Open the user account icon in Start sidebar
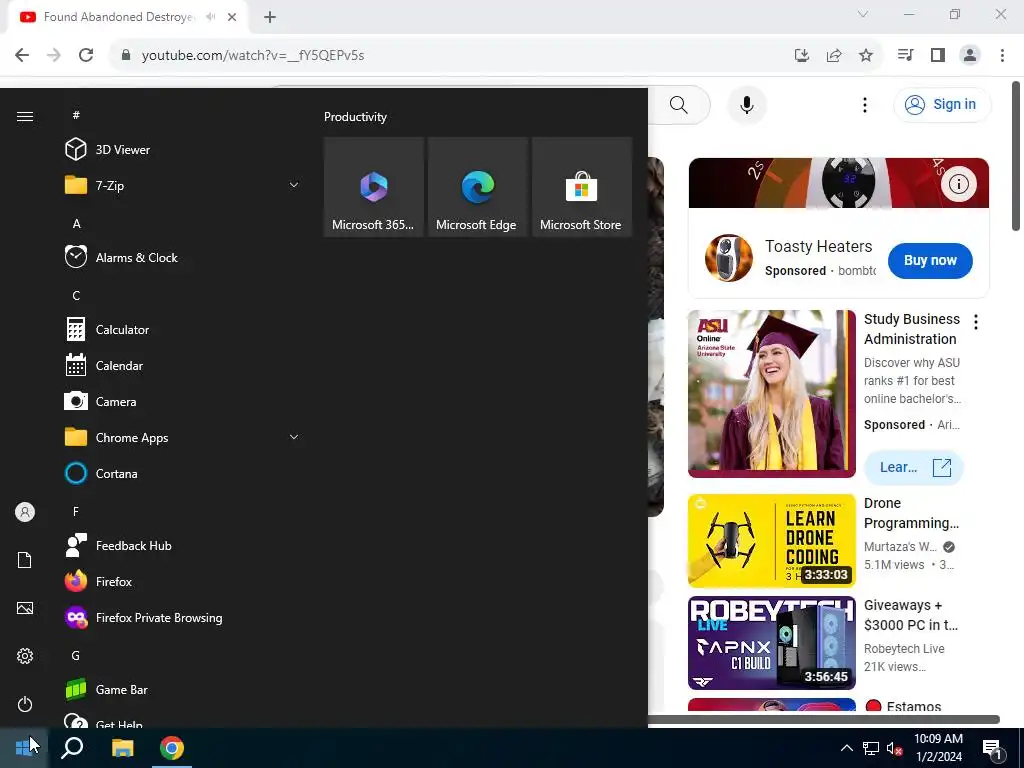Screen dimensions: 1024x768 pos(25,512)
